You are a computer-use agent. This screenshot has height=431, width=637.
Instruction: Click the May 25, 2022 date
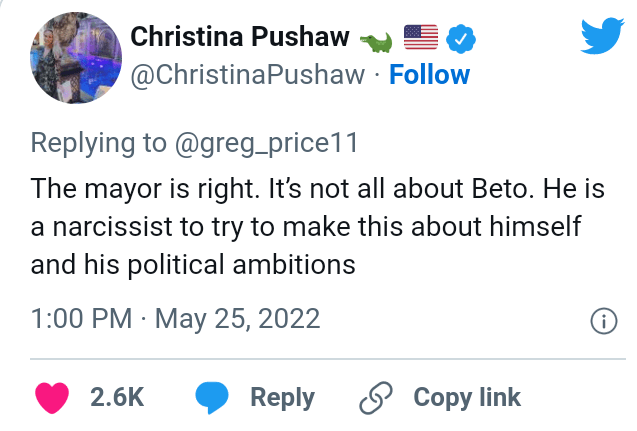pos(238,319)
